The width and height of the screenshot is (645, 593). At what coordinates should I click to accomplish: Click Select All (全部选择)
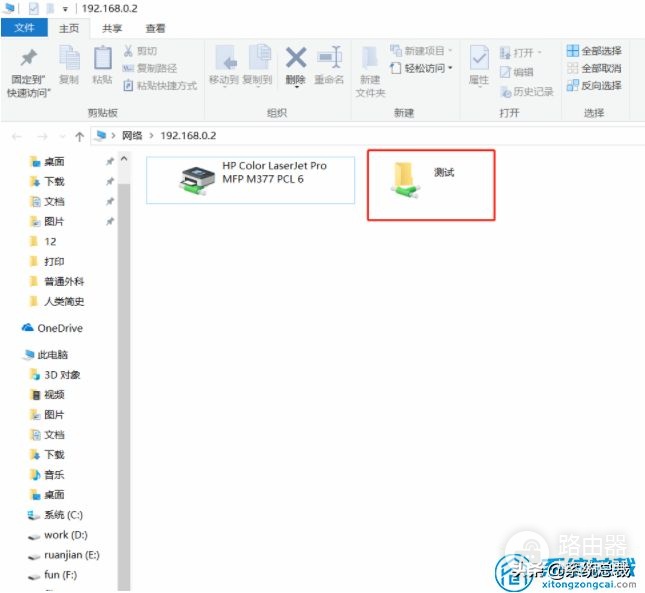[x=594, y=51]
